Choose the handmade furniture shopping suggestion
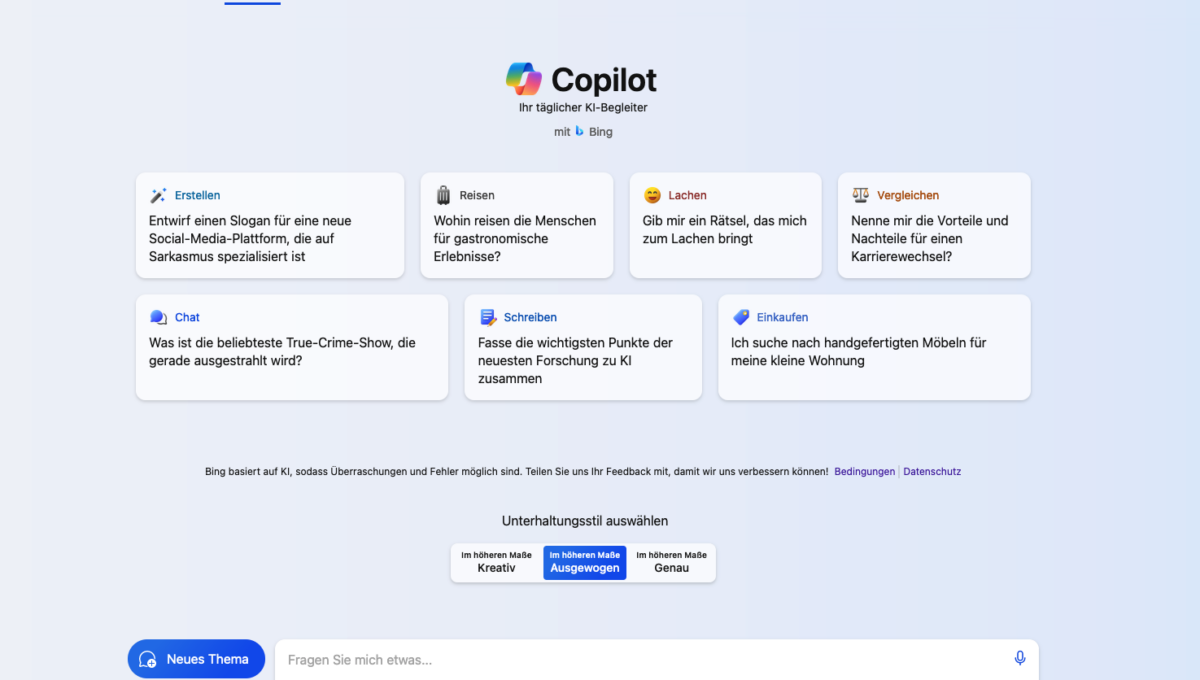 (x=874, y=347)
